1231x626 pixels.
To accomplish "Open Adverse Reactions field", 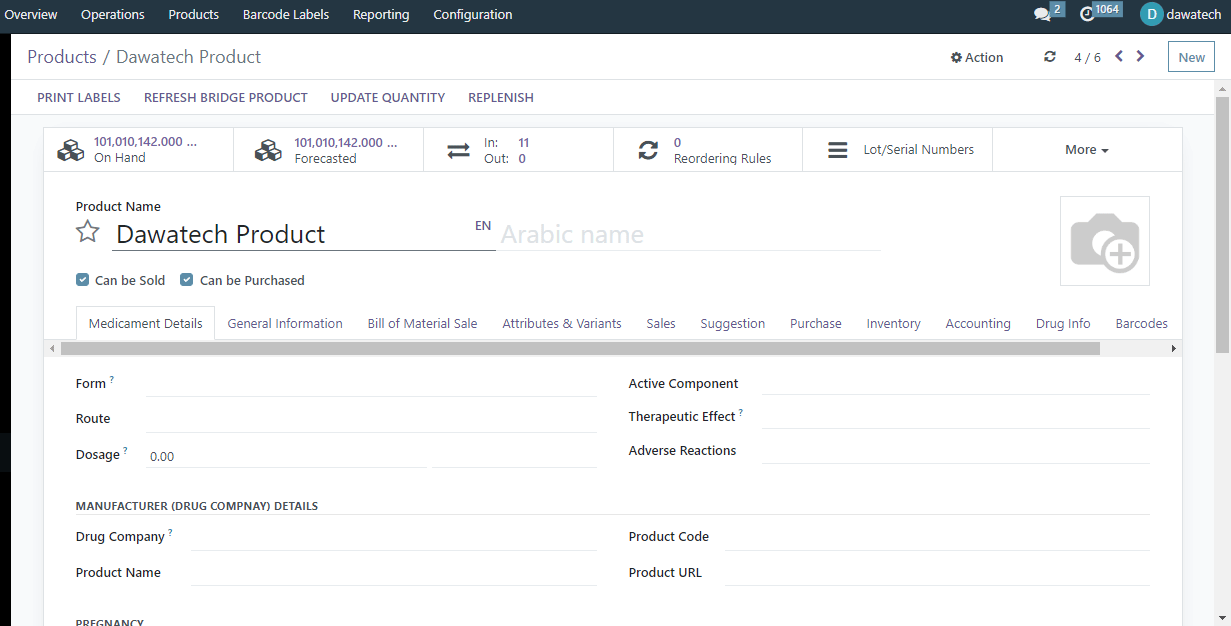I will point(956,451).
